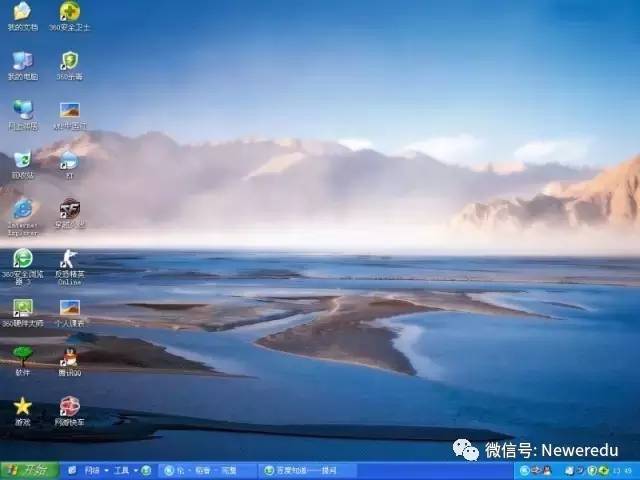Click the QQ penguin tray icon
This screenshot has height=480, width=640.
pyautogui.click(x=547, y=471)
